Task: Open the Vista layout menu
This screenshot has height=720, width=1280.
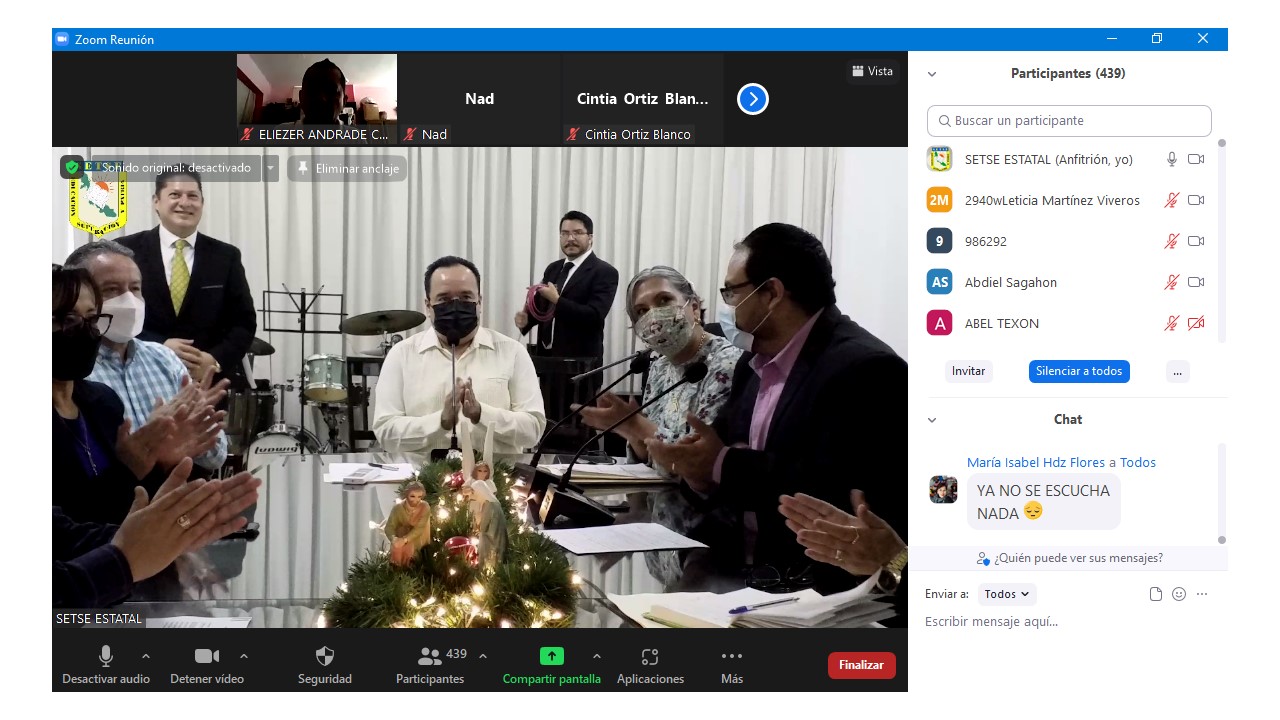Action: [x=872, y=71]
